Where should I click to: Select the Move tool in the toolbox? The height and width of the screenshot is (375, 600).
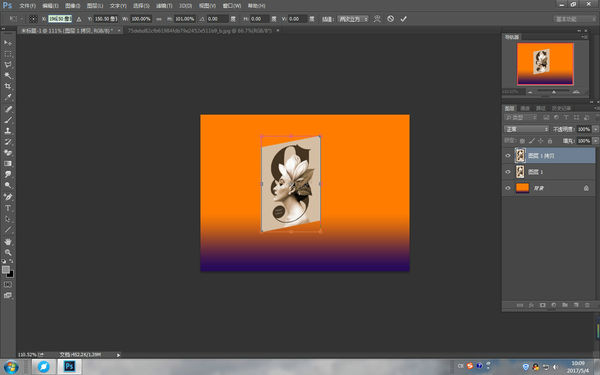8,42
